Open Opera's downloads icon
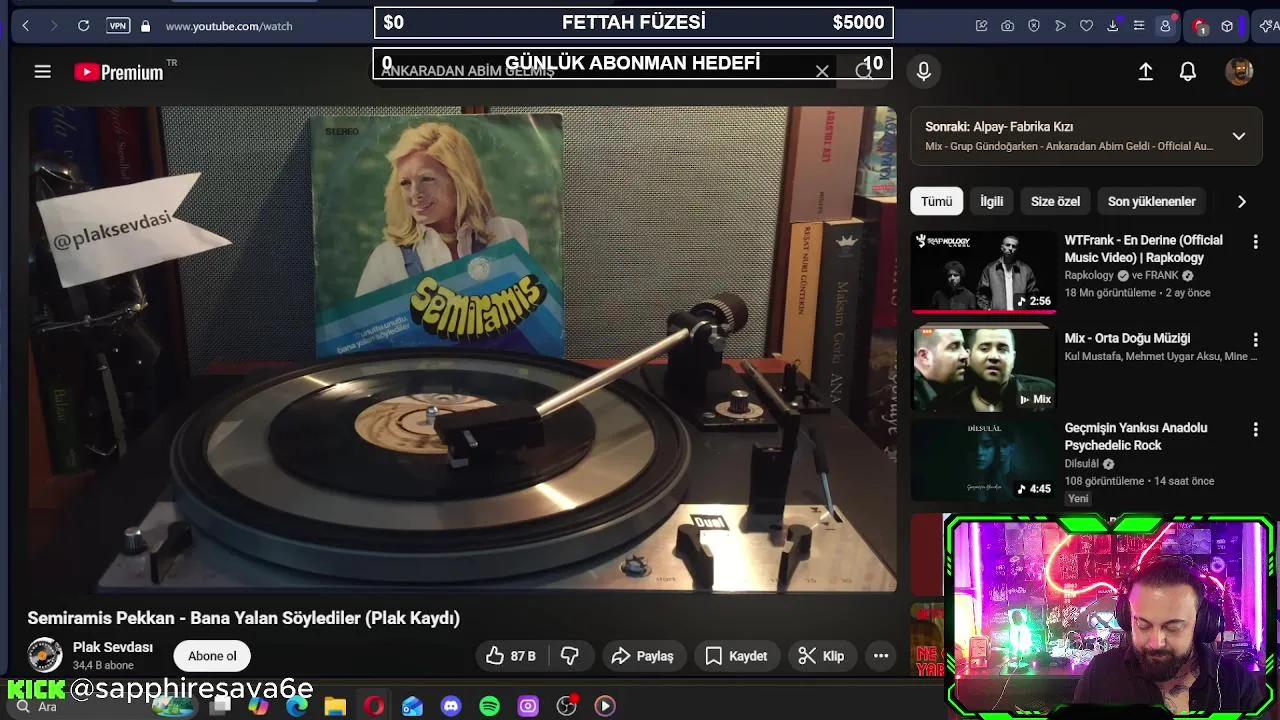Screen dimensions: 1280x720 (1112, 26)
